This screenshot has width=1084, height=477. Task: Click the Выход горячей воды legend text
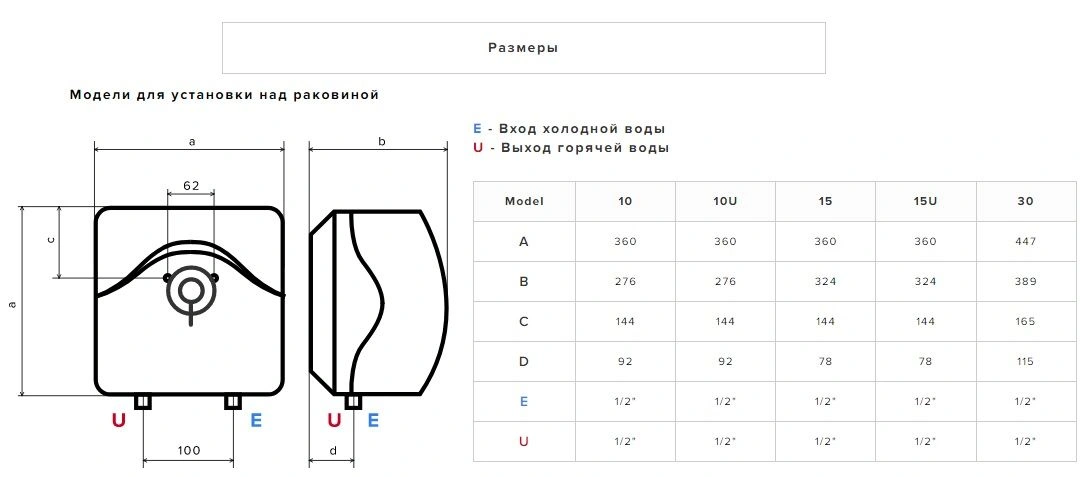[x=585, y=148]
